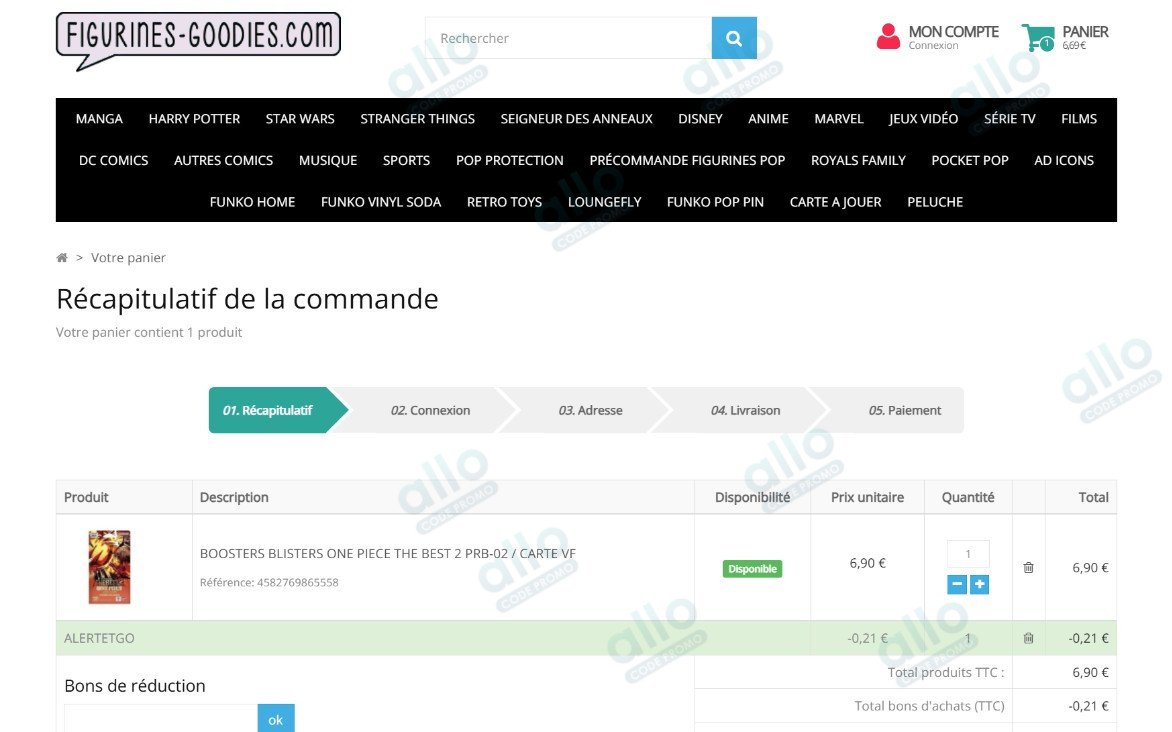Open the POP PROTECTION category
Image resolution: width=1172 pixels, height=732 pixels.
pyautogui.click(x=510, y=161)
